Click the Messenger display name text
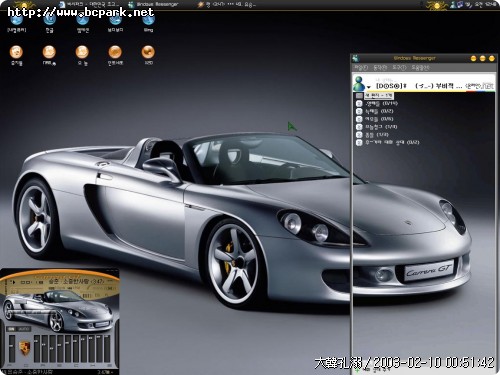This screenshot has width=500, height=375. click(419, 86)
